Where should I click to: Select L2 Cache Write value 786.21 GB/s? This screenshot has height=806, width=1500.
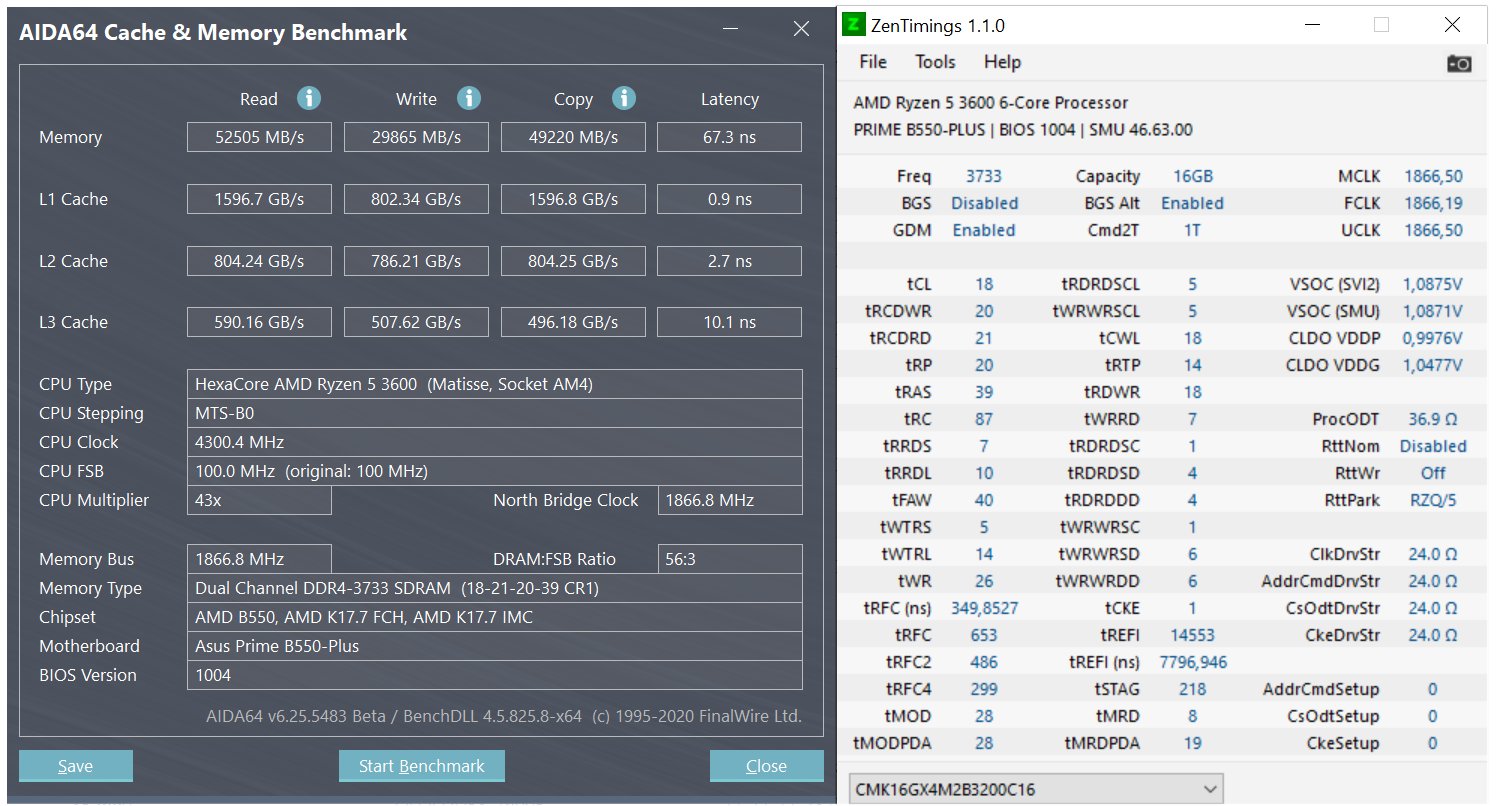[x=416, y=261]
